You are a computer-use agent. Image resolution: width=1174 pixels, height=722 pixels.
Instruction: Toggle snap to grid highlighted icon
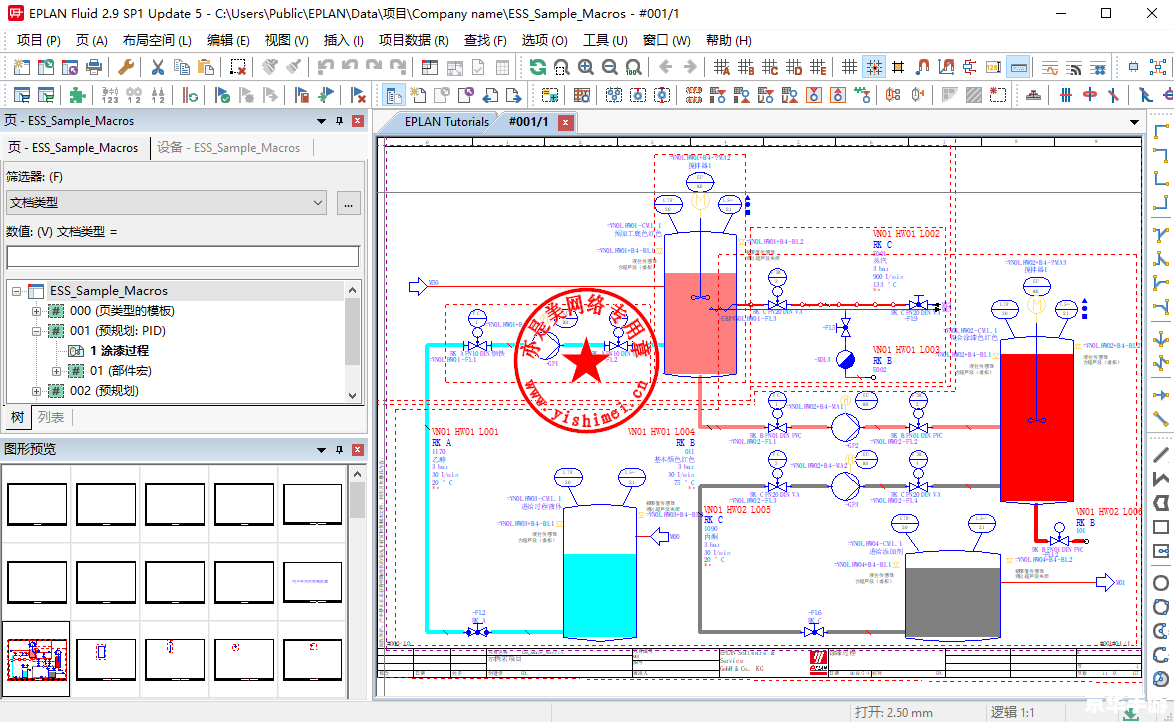pos(874,67)
